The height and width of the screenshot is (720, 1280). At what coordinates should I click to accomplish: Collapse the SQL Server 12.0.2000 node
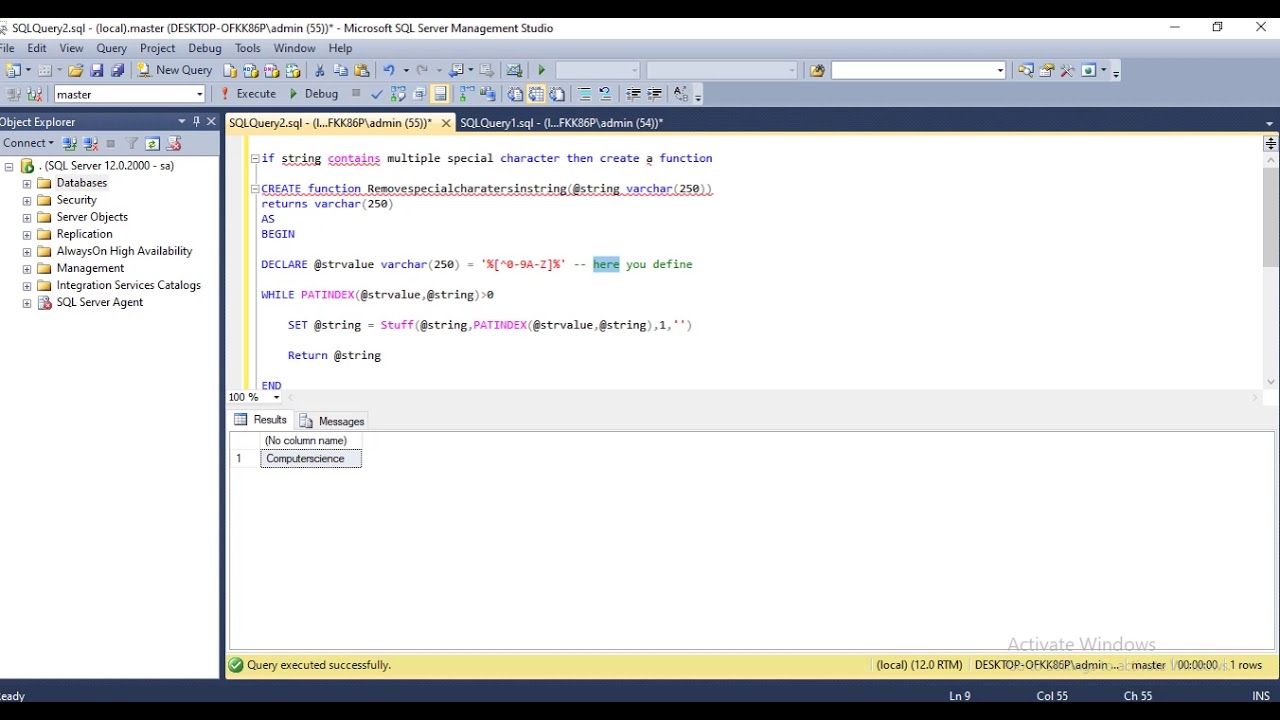pyautogui.click(x=9, y=167)
